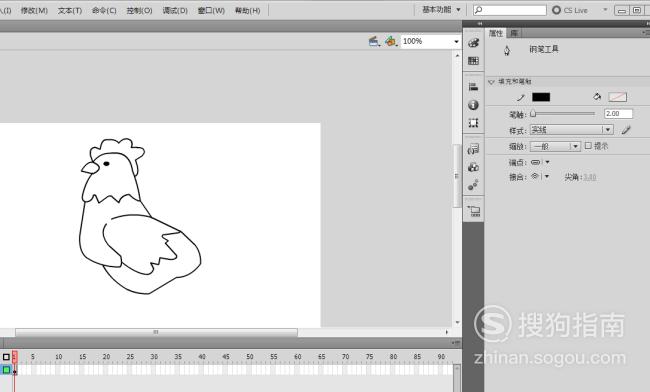Open the 样式 stroke style dropdown
This screenshot has width=650, height=392.
click(608, 130)
